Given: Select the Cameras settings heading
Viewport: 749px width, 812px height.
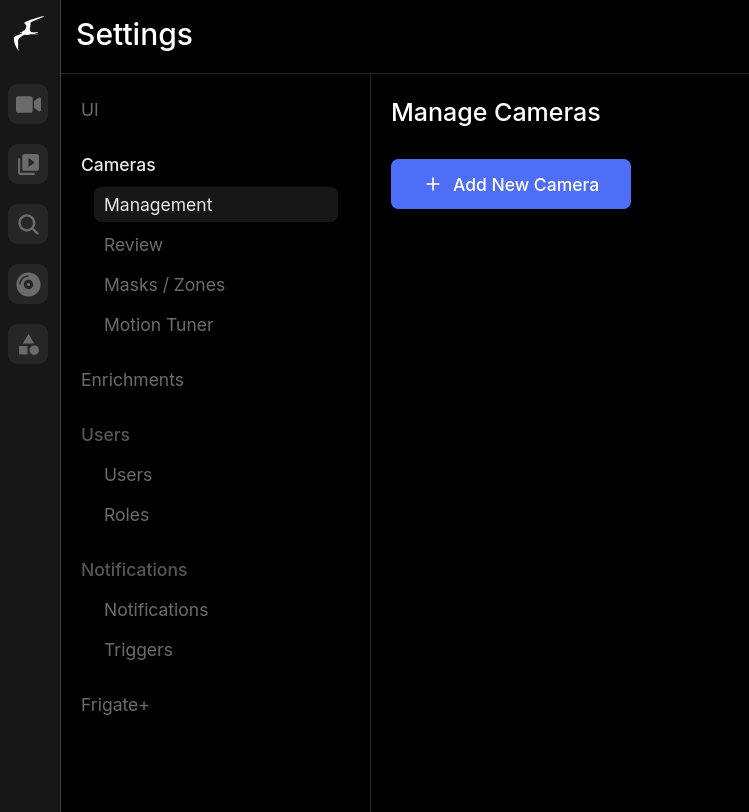Looking at the screenshot, I should point(118,165).
